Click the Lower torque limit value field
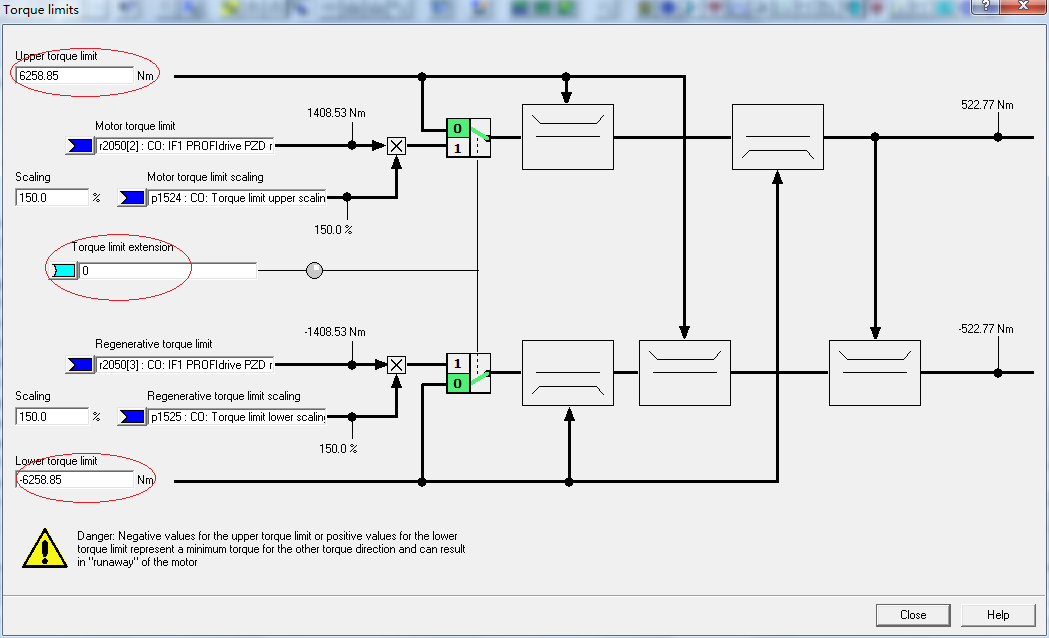1049x638 pixels. click(x=74, y=480)
